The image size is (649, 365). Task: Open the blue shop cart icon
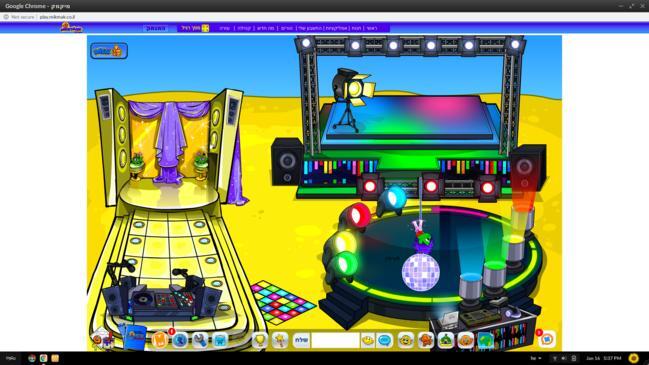[220, 340]
